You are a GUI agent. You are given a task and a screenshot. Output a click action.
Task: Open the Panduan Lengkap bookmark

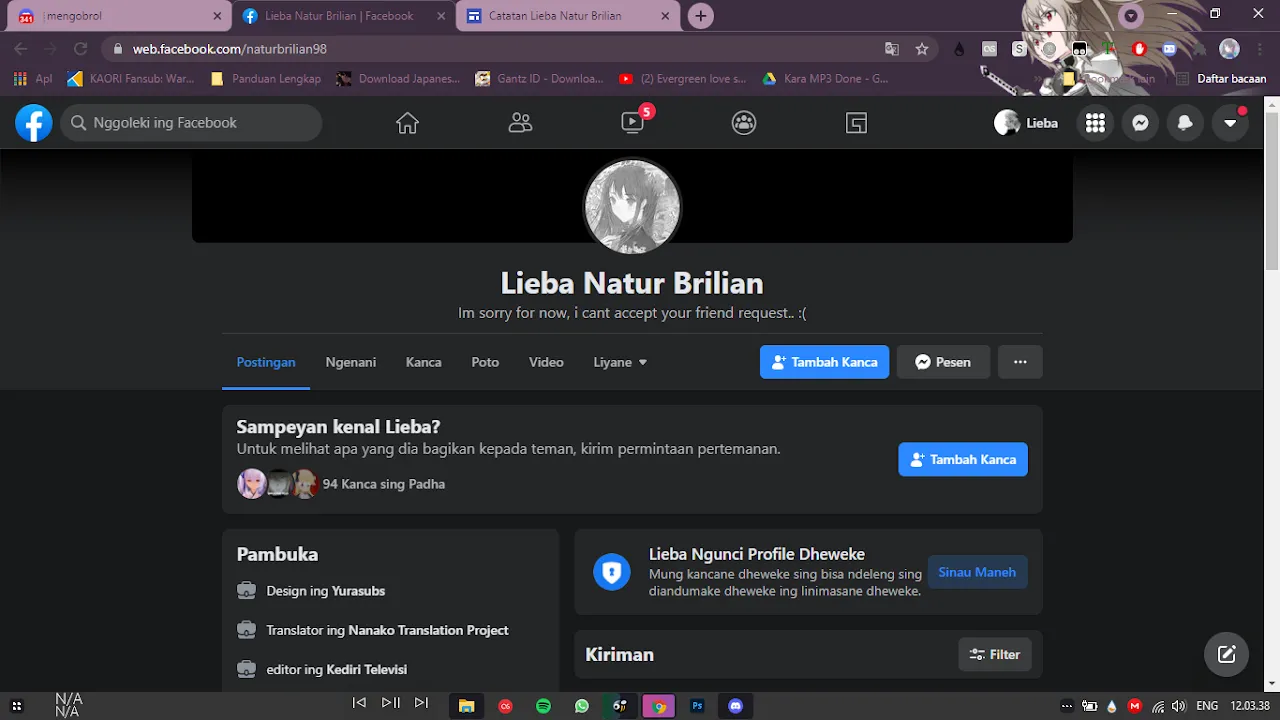(x=266, y=78)
